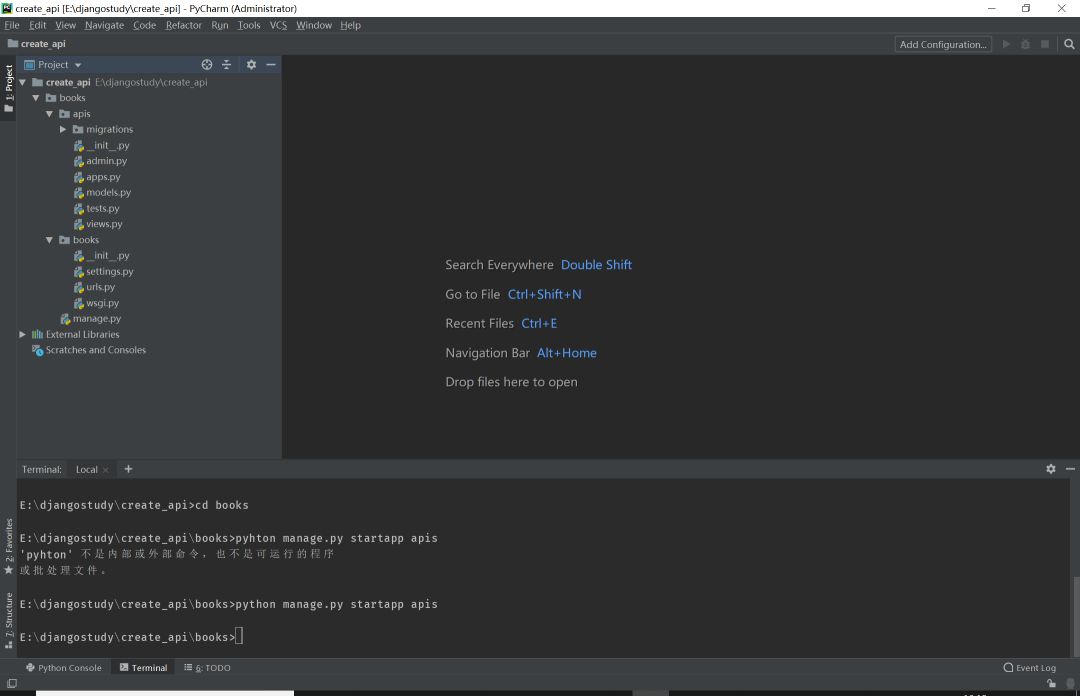Image resolution: width=1080 pixels, height=696 pixels.
Task: Open inner books __init__.py file
Action: [101, 256]
